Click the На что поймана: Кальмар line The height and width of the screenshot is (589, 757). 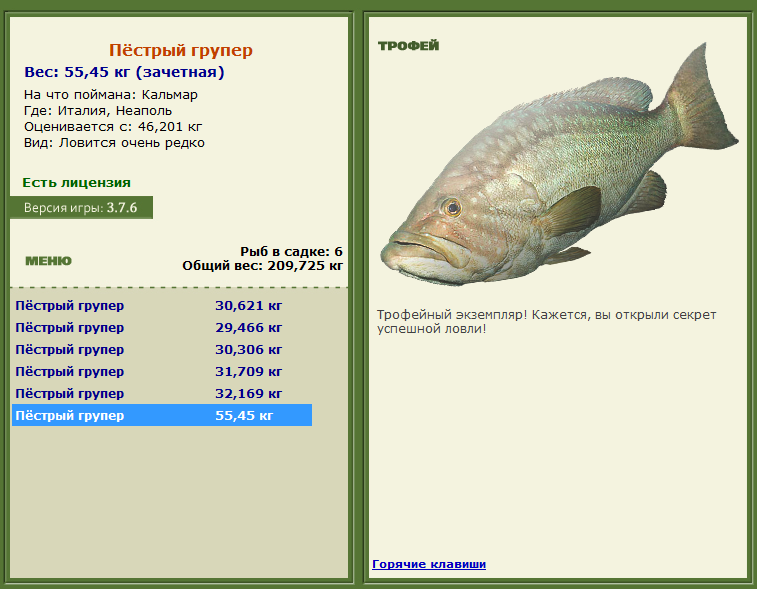tap(111, 95)
